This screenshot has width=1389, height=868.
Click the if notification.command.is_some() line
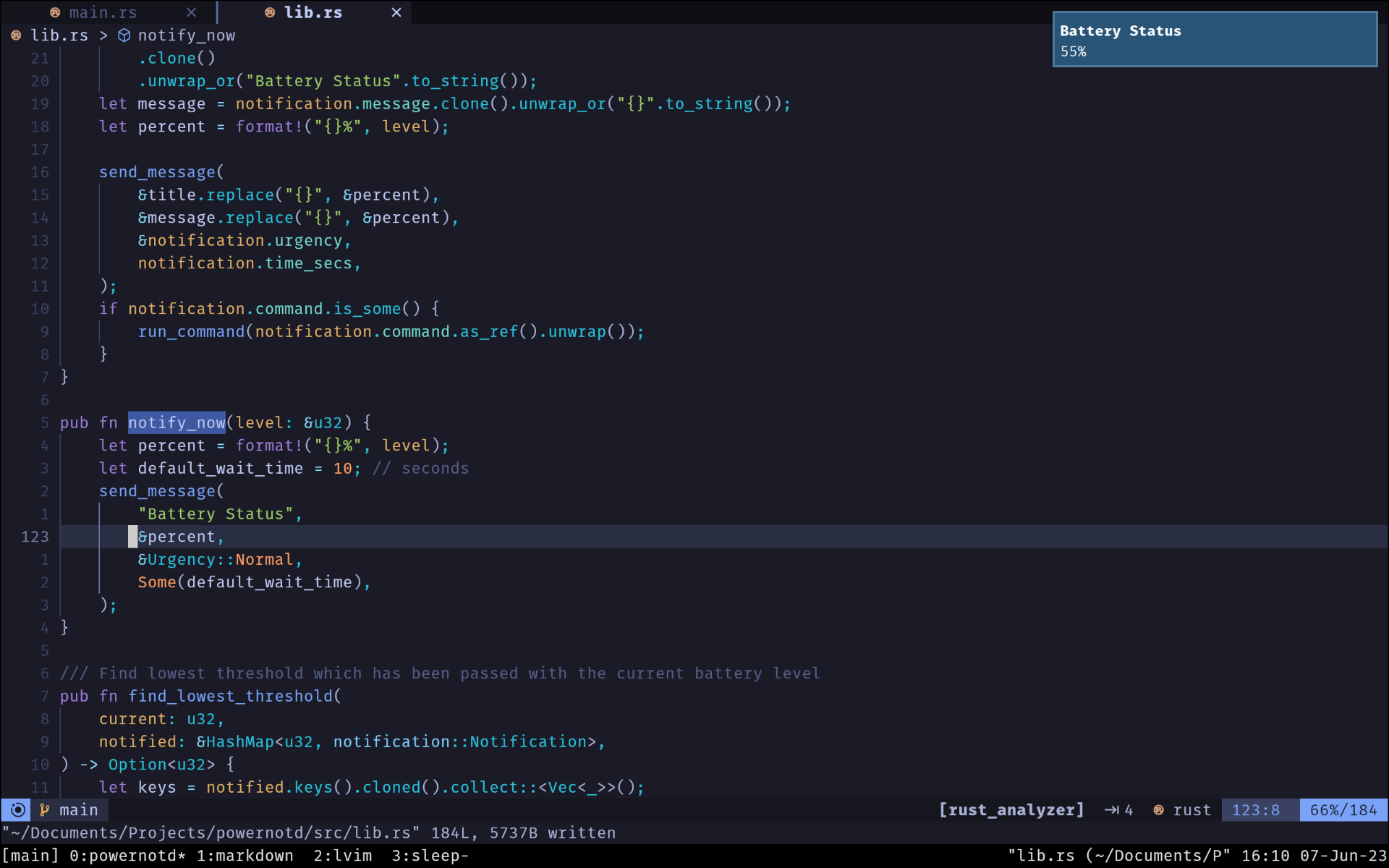click(269, 309)
